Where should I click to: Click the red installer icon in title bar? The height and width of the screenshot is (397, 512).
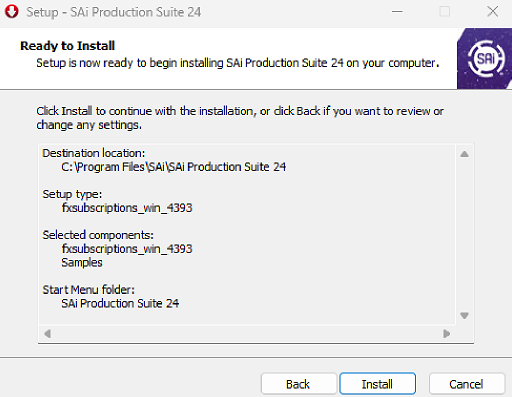[12, 12]
